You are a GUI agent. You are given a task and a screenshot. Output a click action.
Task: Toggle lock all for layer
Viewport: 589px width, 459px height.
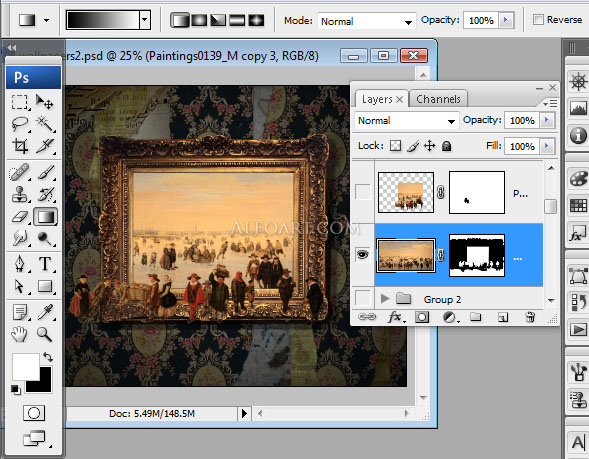(x=446, y=146)
